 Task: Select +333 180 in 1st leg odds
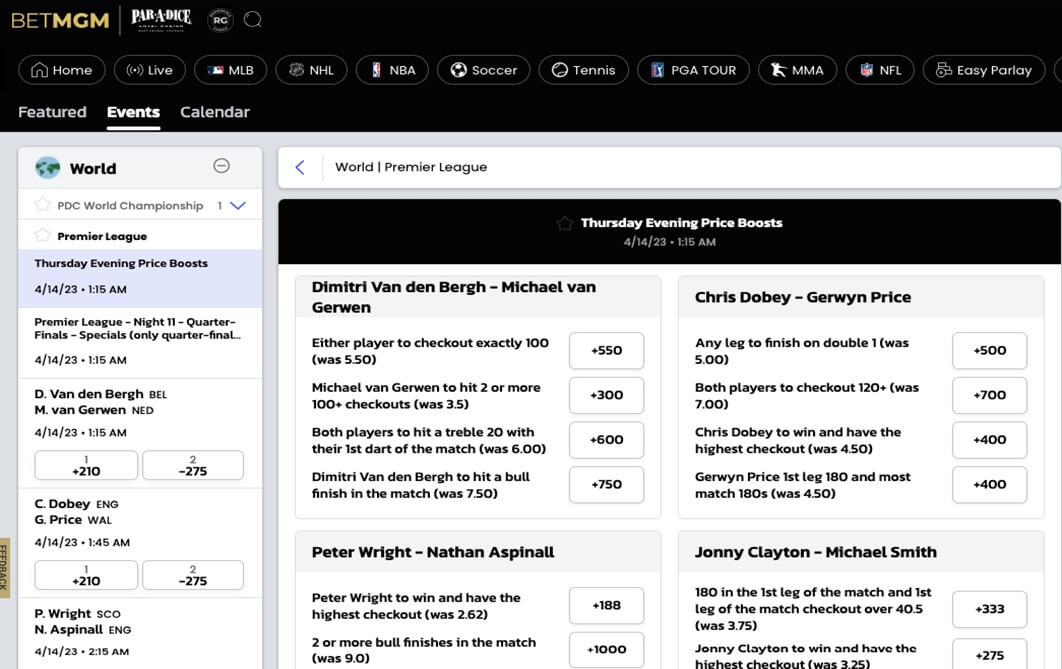[990, 609]
